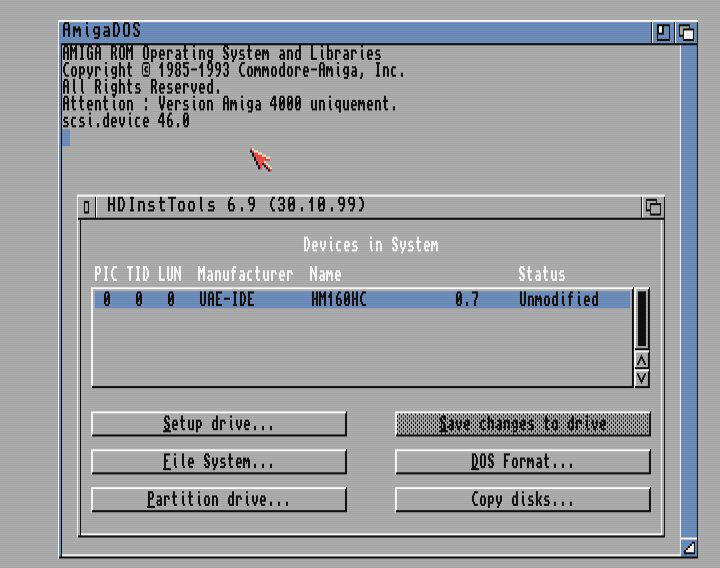The width and height of the screenshot is (720, 568).
Task: Click AmigaDOS window zoom gadget
Action: pos(663,33)
